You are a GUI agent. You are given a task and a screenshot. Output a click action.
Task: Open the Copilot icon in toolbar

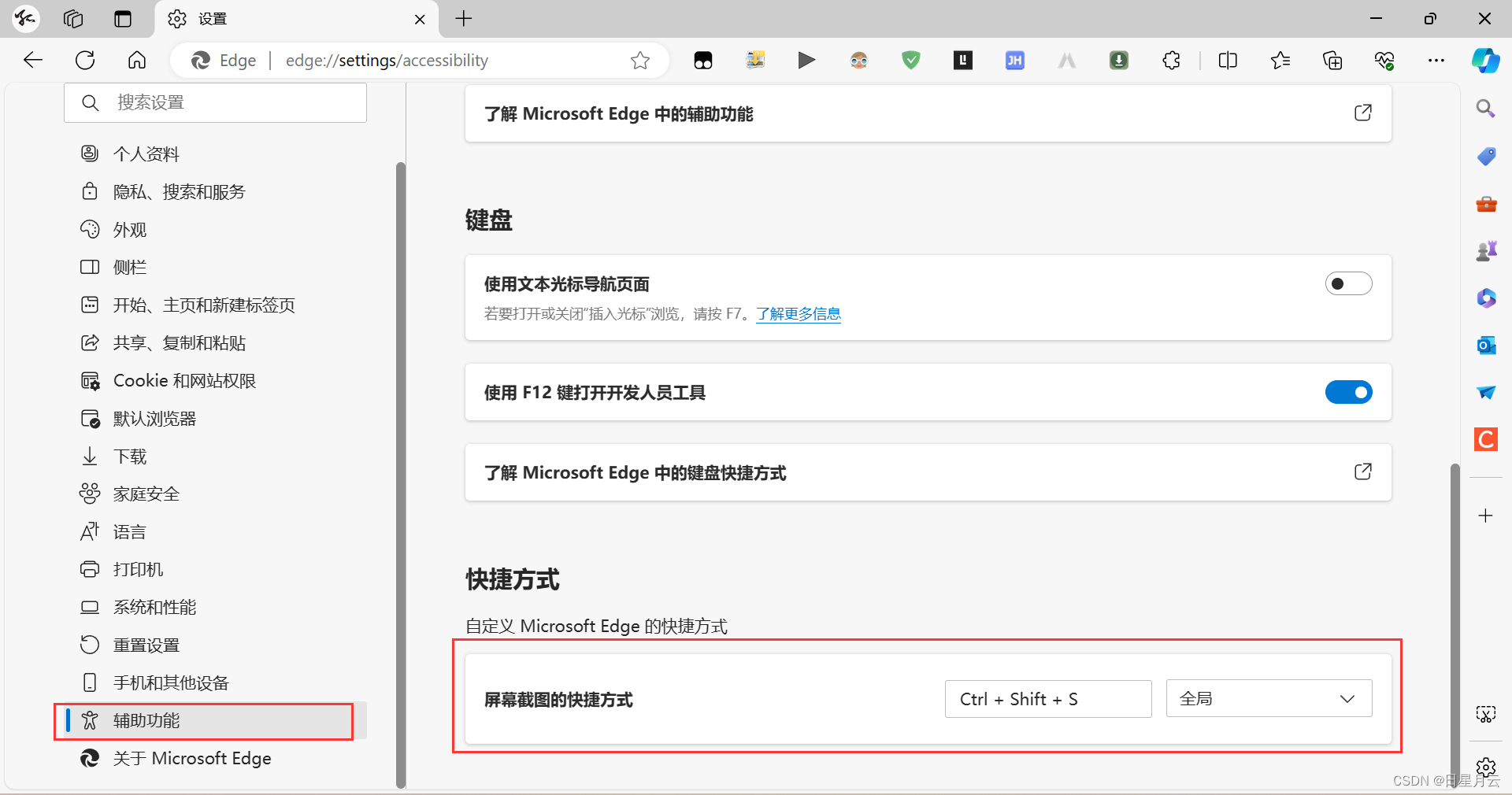coord(1485,61)
